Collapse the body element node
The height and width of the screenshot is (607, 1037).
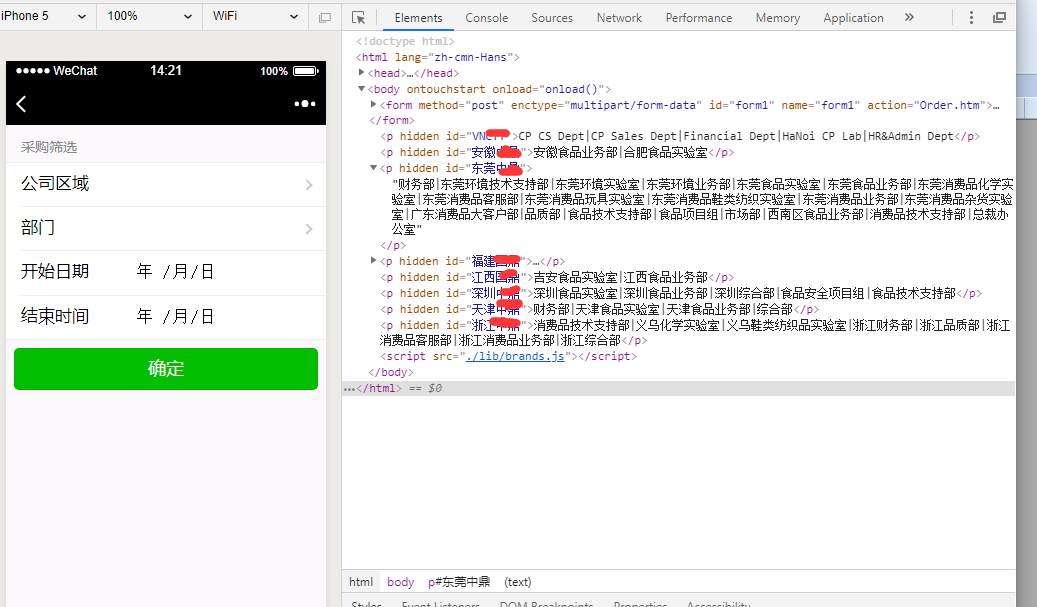pos(362,89)
